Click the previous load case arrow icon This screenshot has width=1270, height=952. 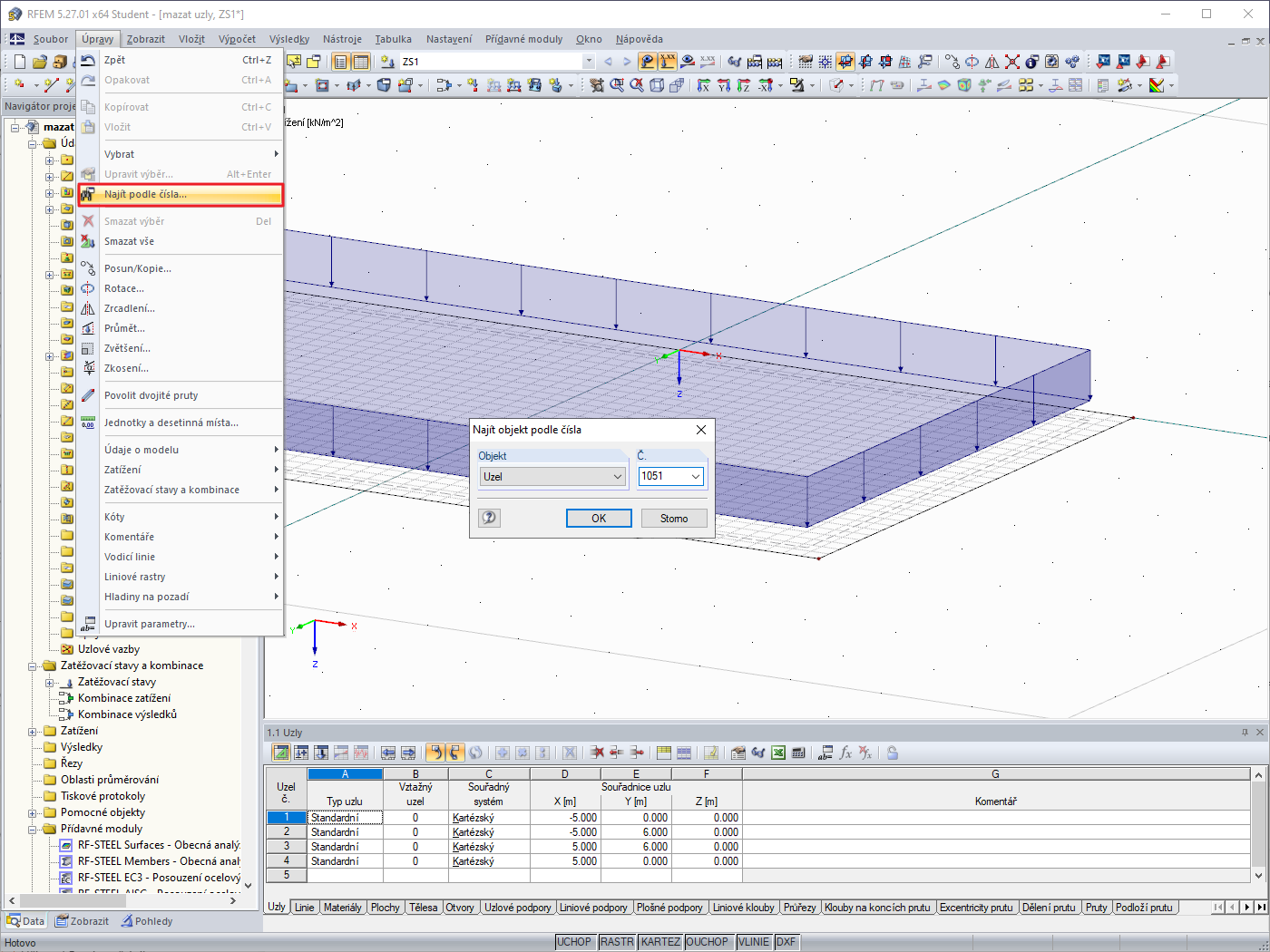(608, 62)
